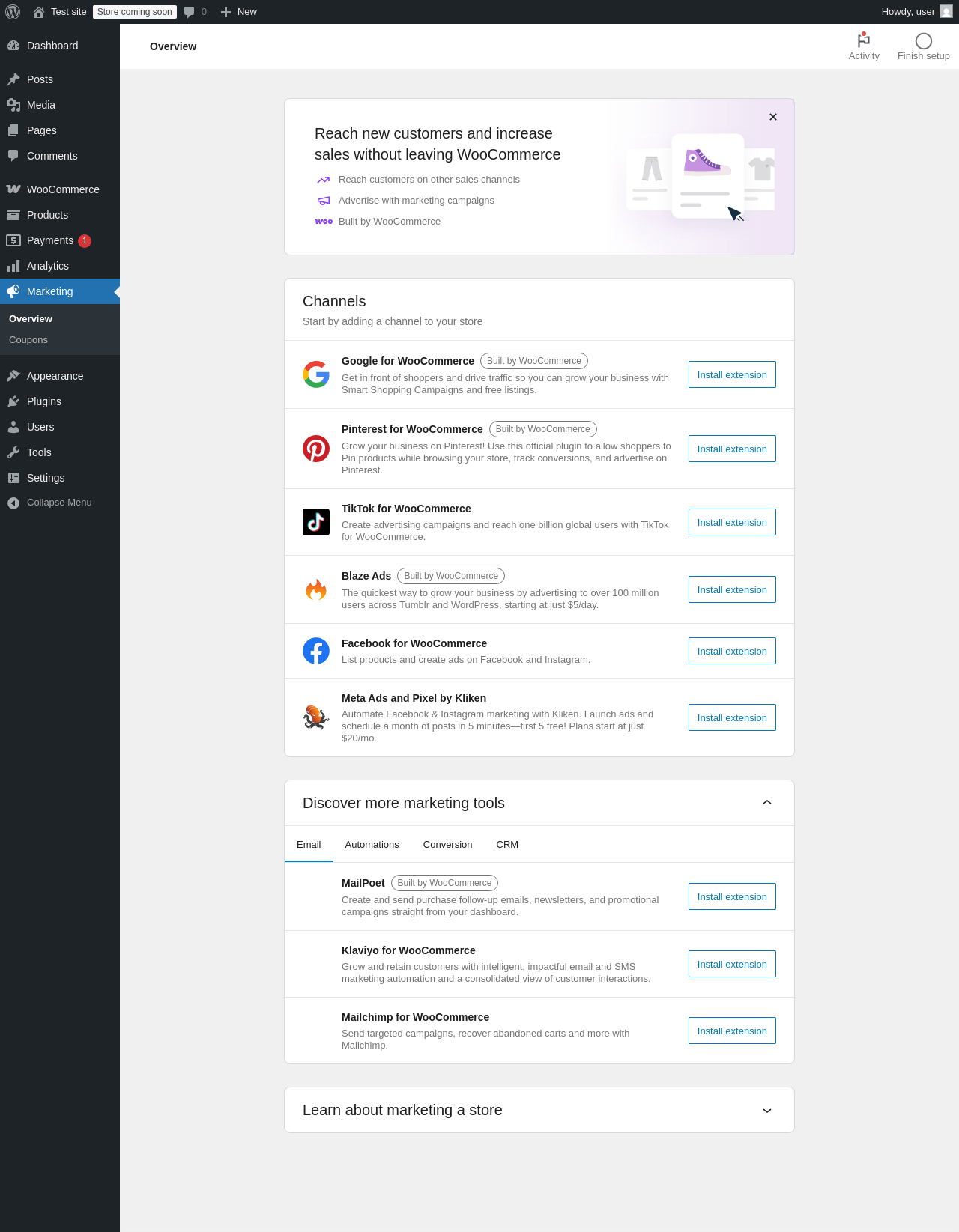
Task: Click the Pinterest logo icon
Action: [316, 449]
